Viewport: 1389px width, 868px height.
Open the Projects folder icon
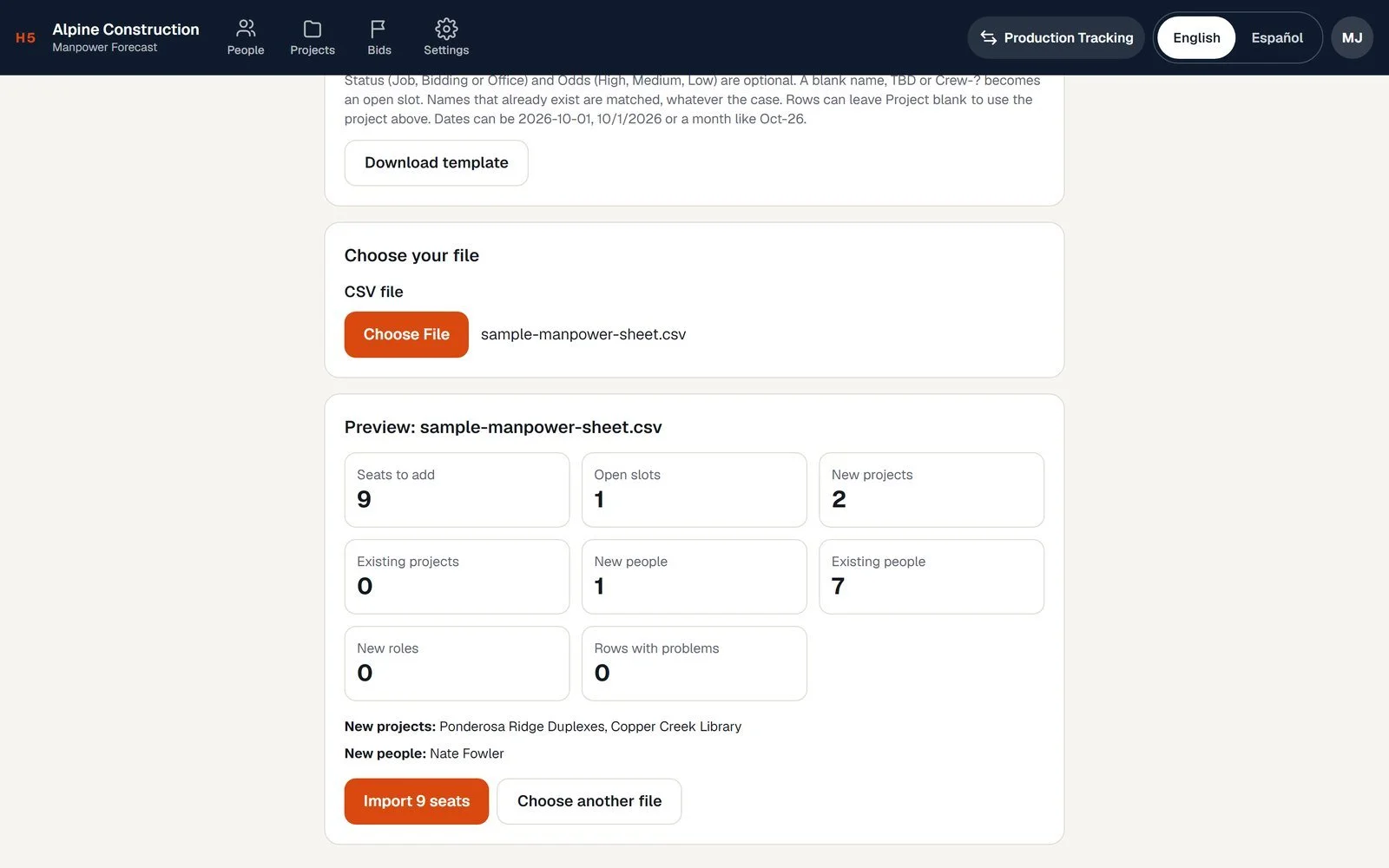coord(313,29)
